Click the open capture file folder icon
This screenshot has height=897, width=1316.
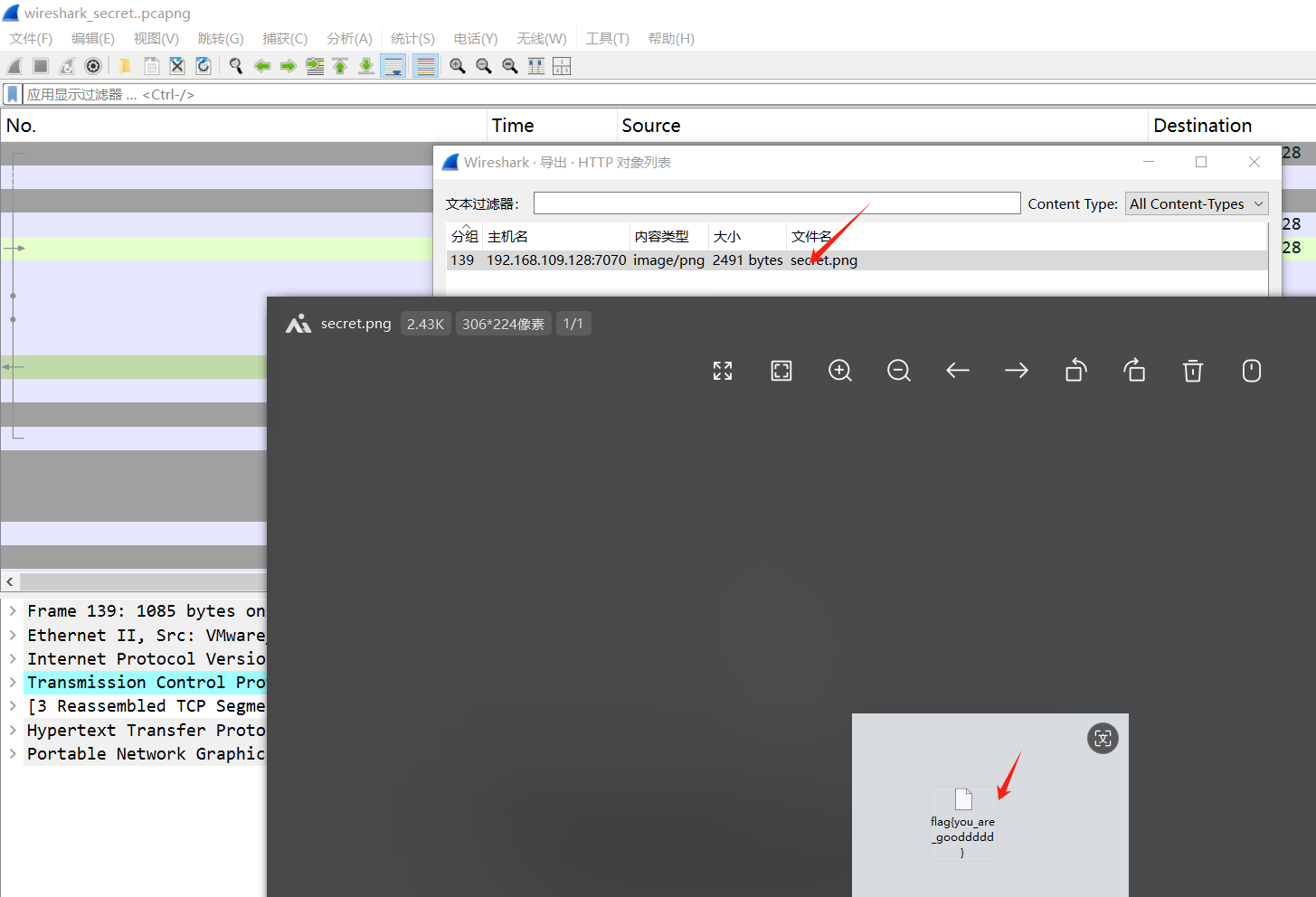pyautogui.click(x=125, y=66)
